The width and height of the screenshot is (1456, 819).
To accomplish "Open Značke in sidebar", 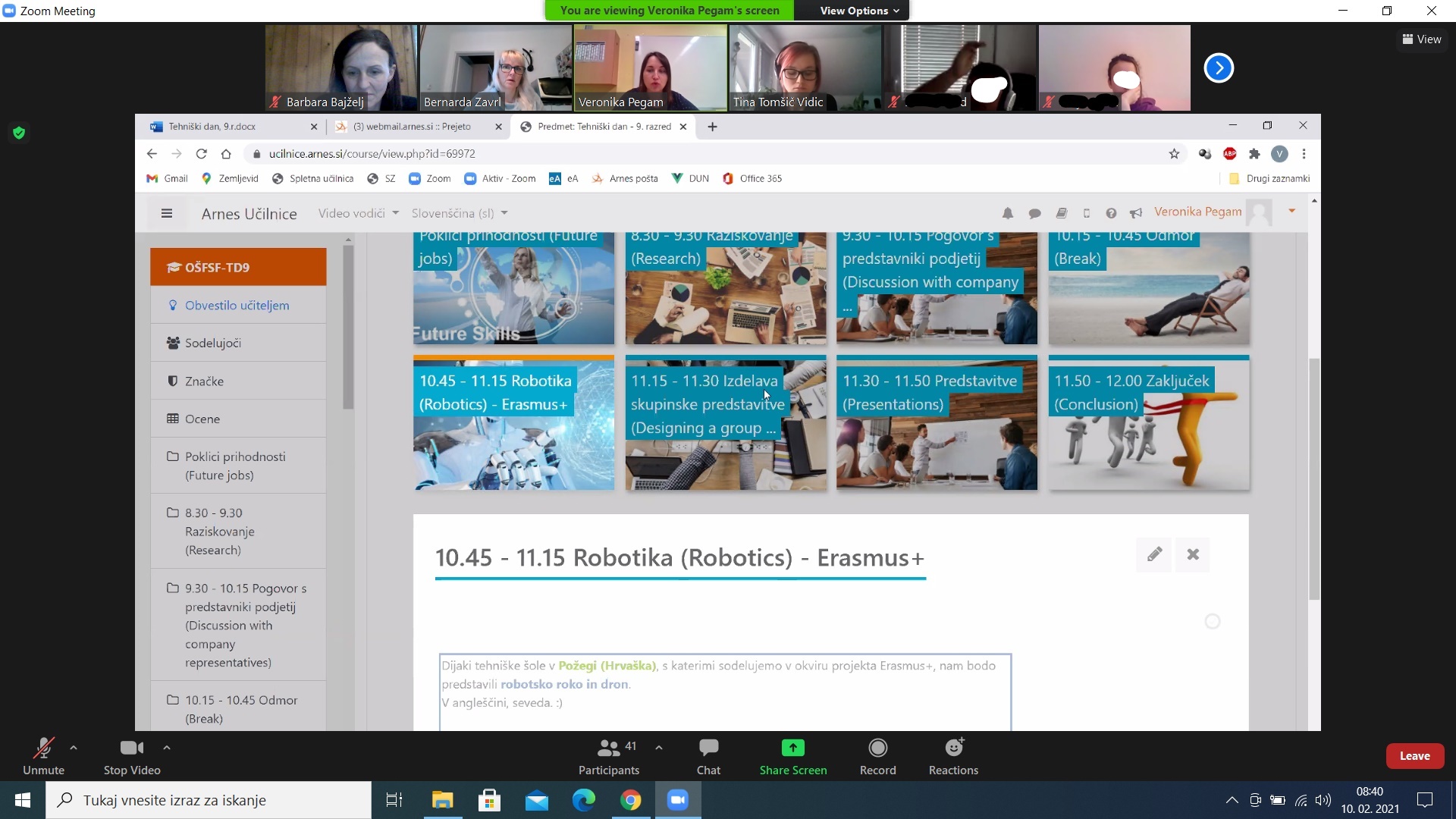I will pos(238,381).
